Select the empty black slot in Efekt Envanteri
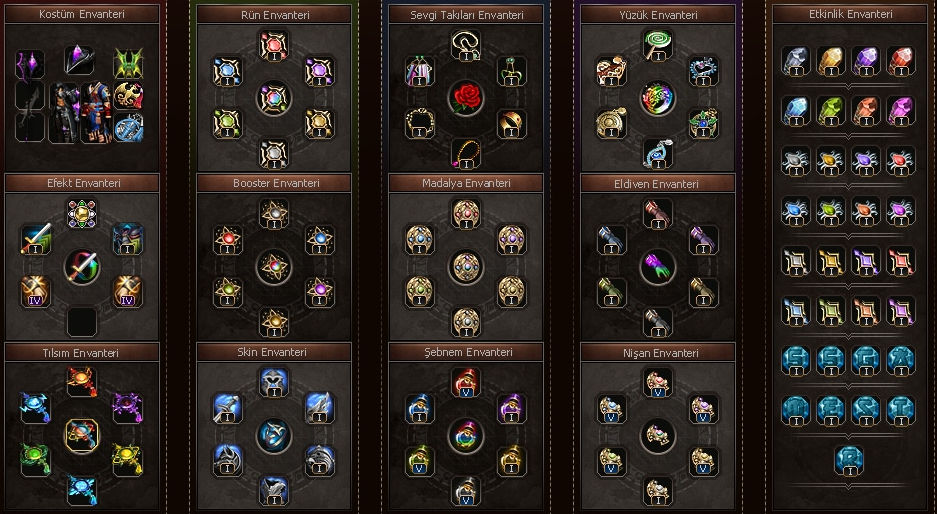The image size is (937, 514). 82,321
